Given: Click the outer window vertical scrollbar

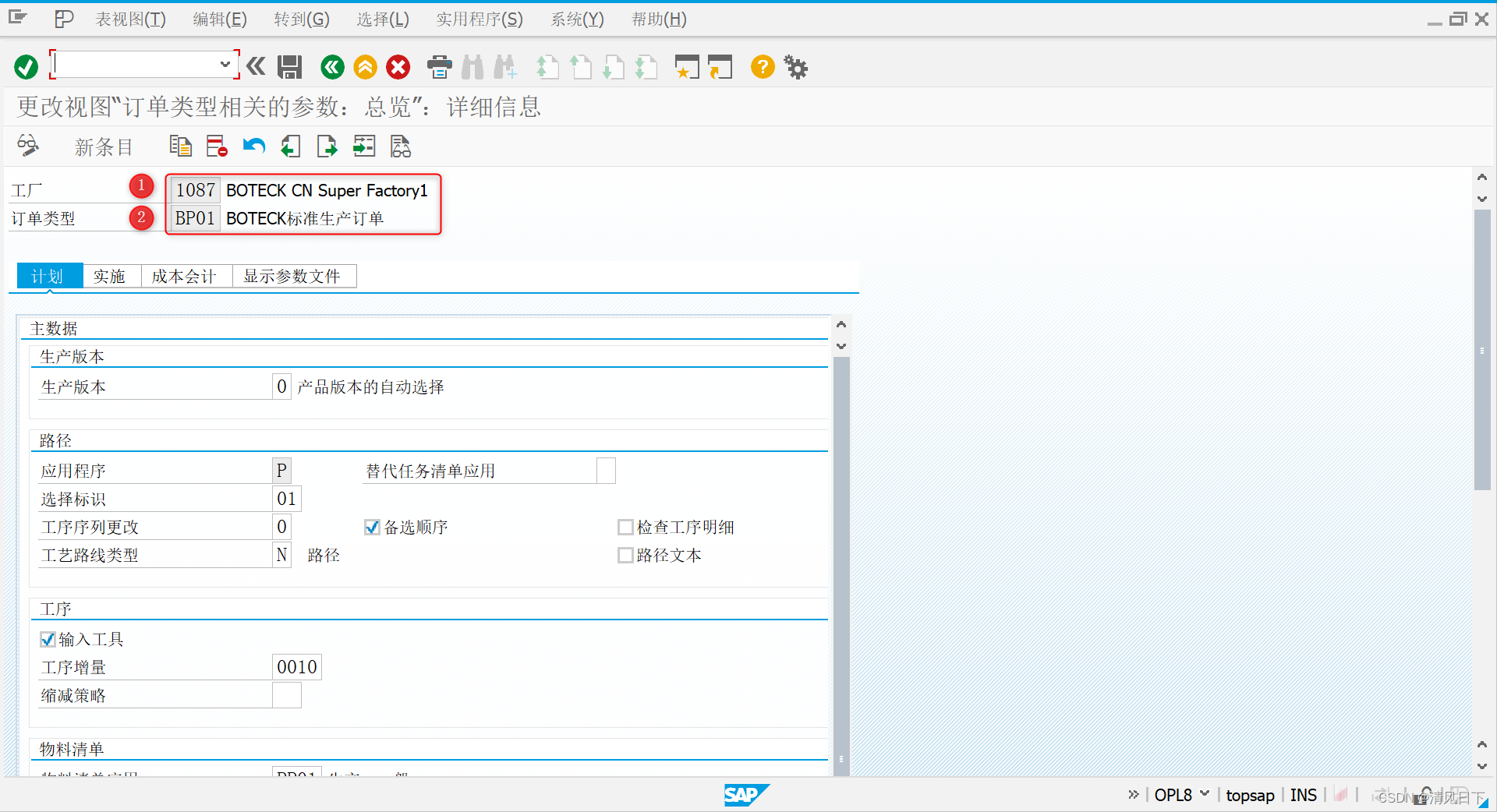Looking at the screenshot, I should tap(1482, 350).
